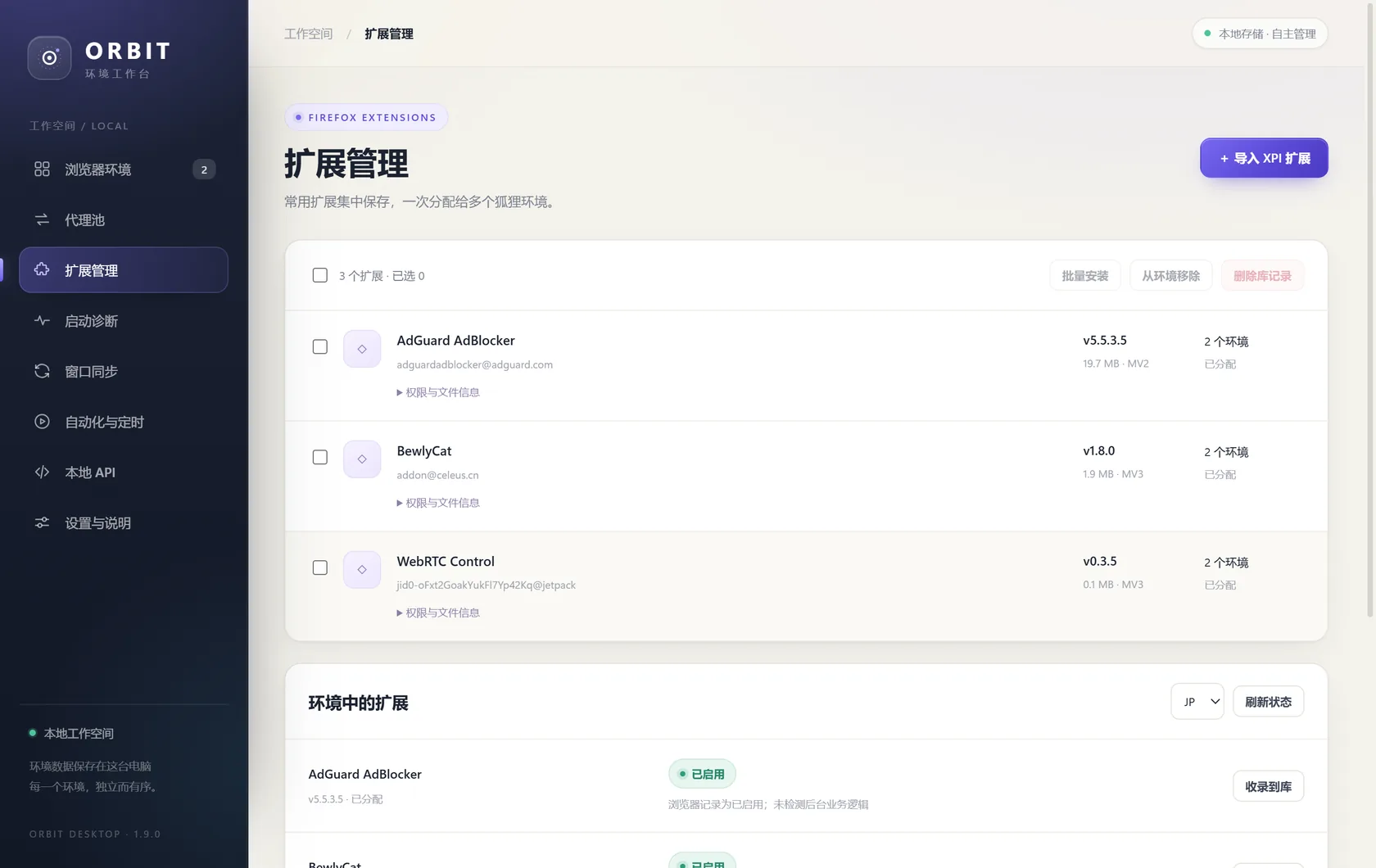Click 2 个环境 in the BewlyCat row
The image size is (1376, 868).
point(1226,452)
